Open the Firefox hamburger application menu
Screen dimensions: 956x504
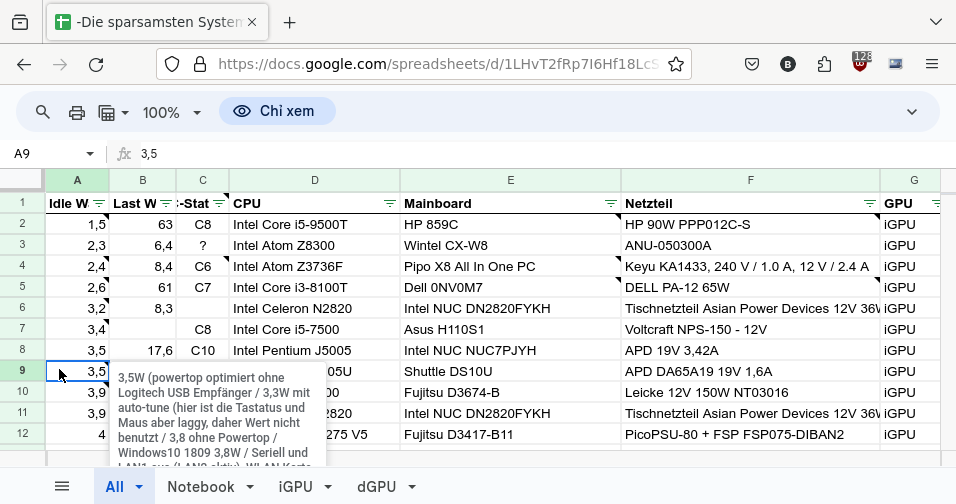click(x=932, y=65)
